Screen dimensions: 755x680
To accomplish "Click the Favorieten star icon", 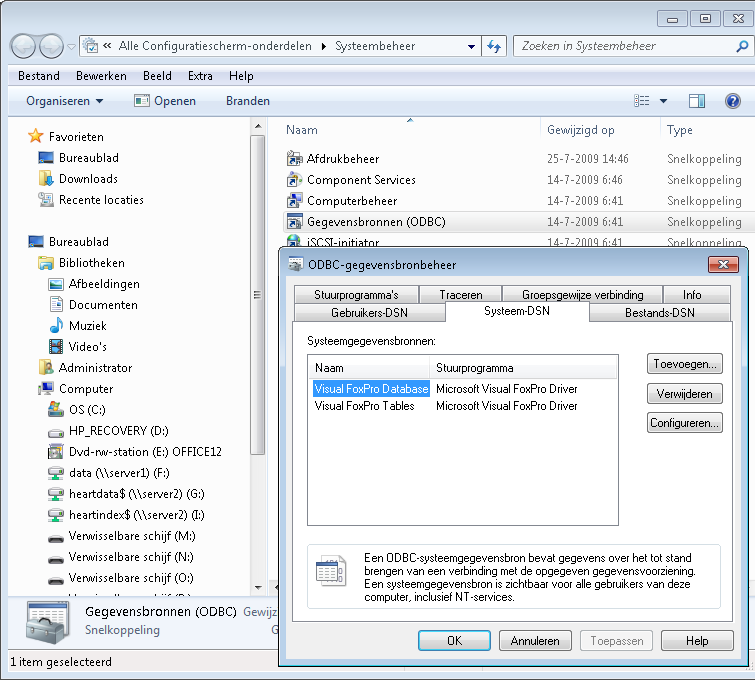I will (x=36, y=136).
